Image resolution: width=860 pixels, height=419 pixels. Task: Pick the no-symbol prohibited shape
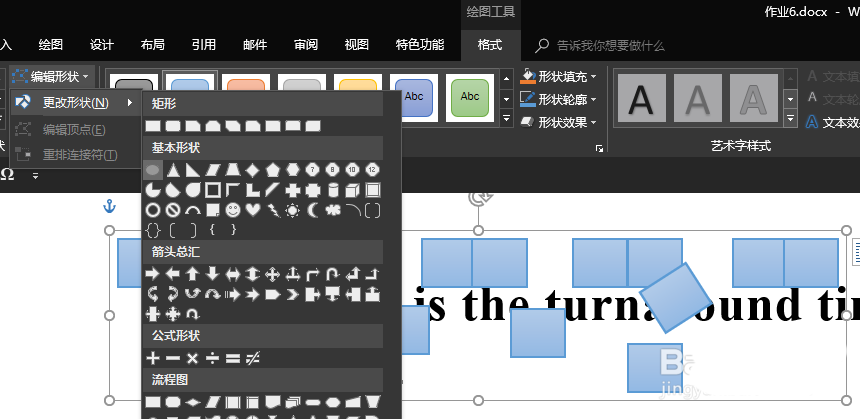pyautogui.click(x=173, y=210)
